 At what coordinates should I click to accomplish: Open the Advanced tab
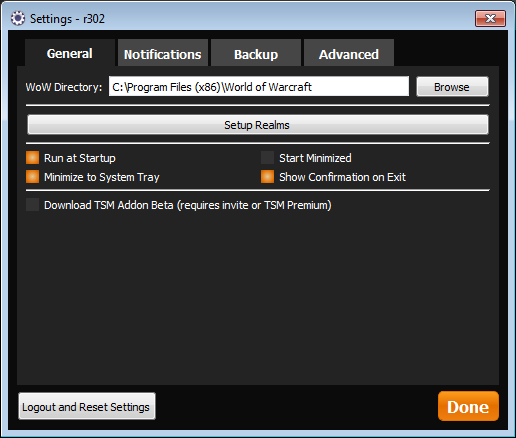tap(349, 54)
